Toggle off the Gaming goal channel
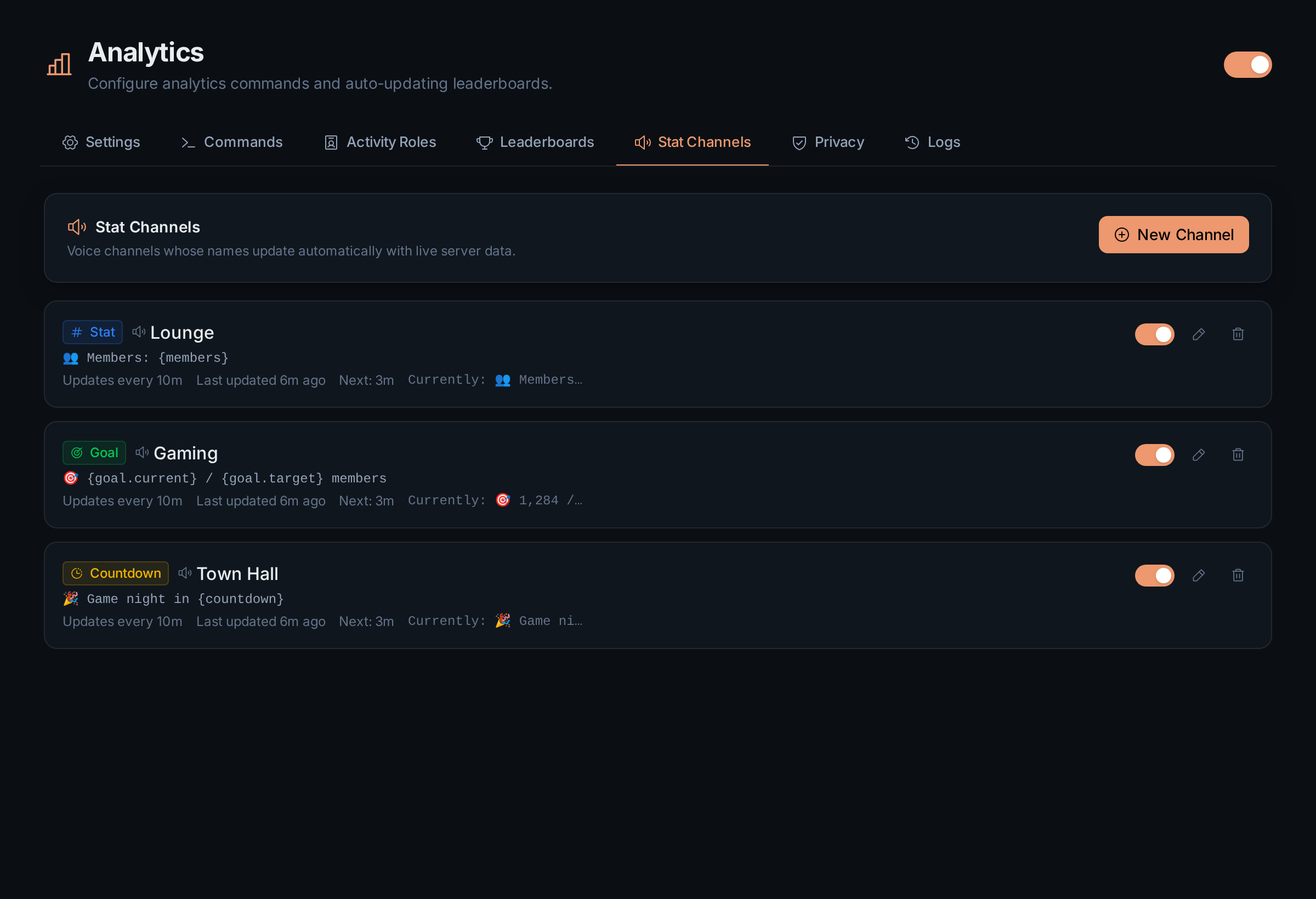The image size is (1316, 899). 1155,454
